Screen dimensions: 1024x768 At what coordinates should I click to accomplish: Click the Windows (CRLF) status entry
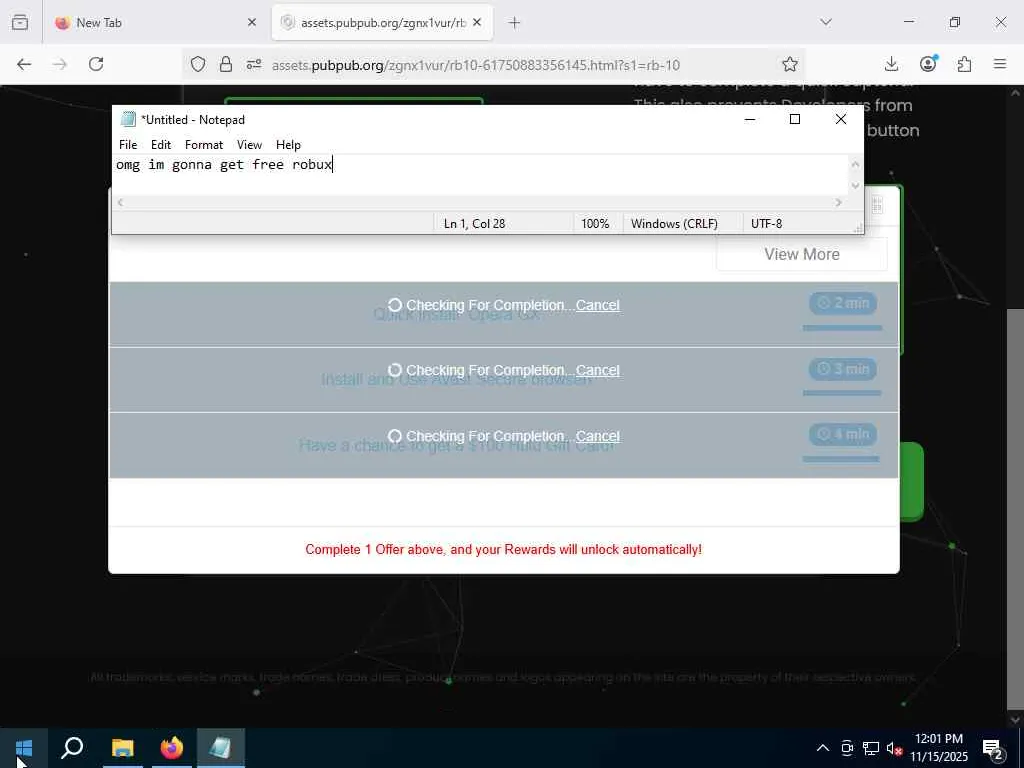click(674, 223)
